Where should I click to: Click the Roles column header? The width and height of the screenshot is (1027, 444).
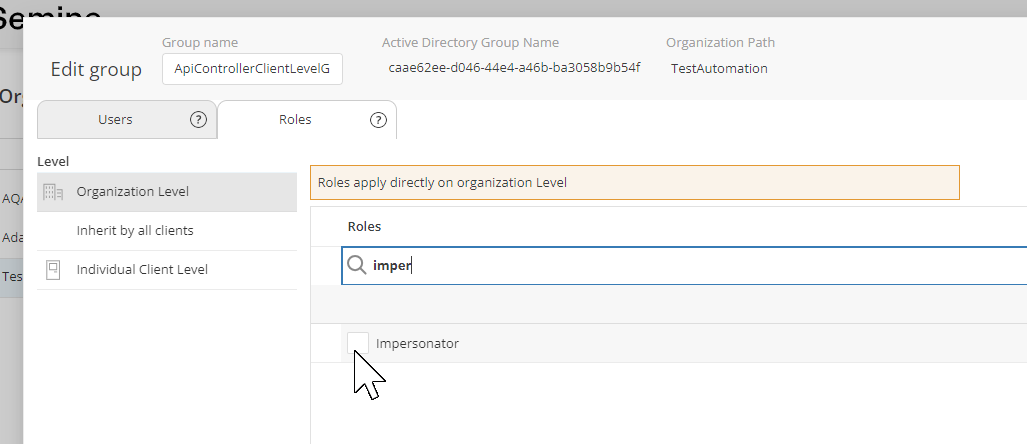[x=364, y=227]
